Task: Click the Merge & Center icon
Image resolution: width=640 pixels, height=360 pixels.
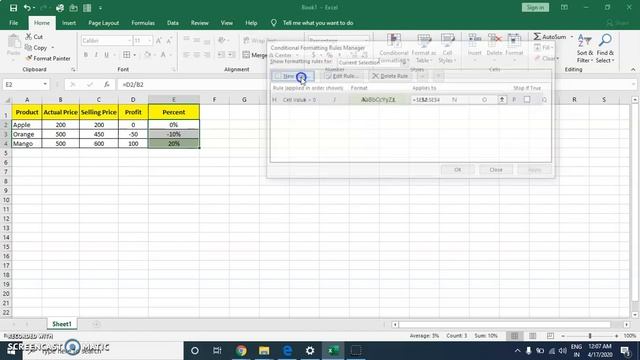Action: [246, 55]
